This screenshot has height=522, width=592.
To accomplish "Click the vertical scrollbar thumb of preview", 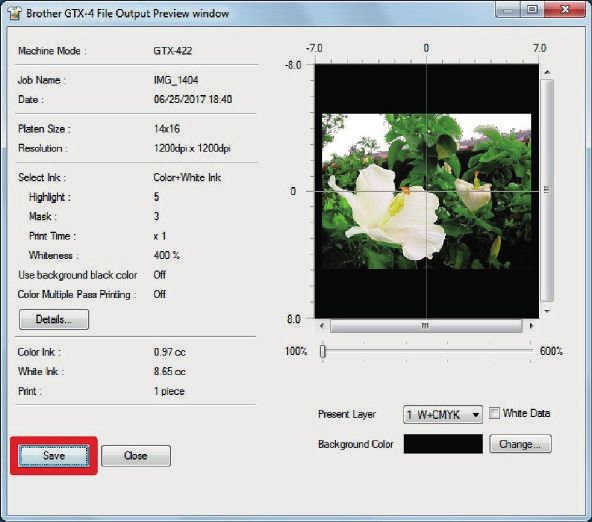I will pos(547,191).
